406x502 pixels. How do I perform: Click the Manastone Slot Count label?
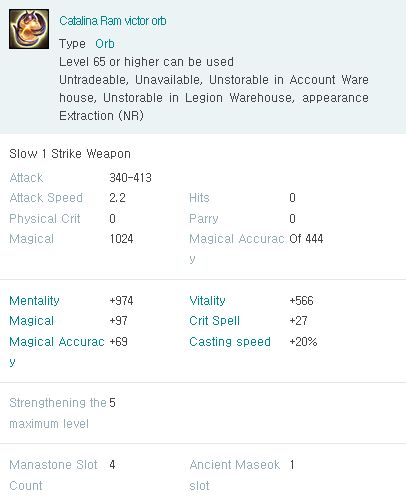pyautogui.click(x=53, y=475)
